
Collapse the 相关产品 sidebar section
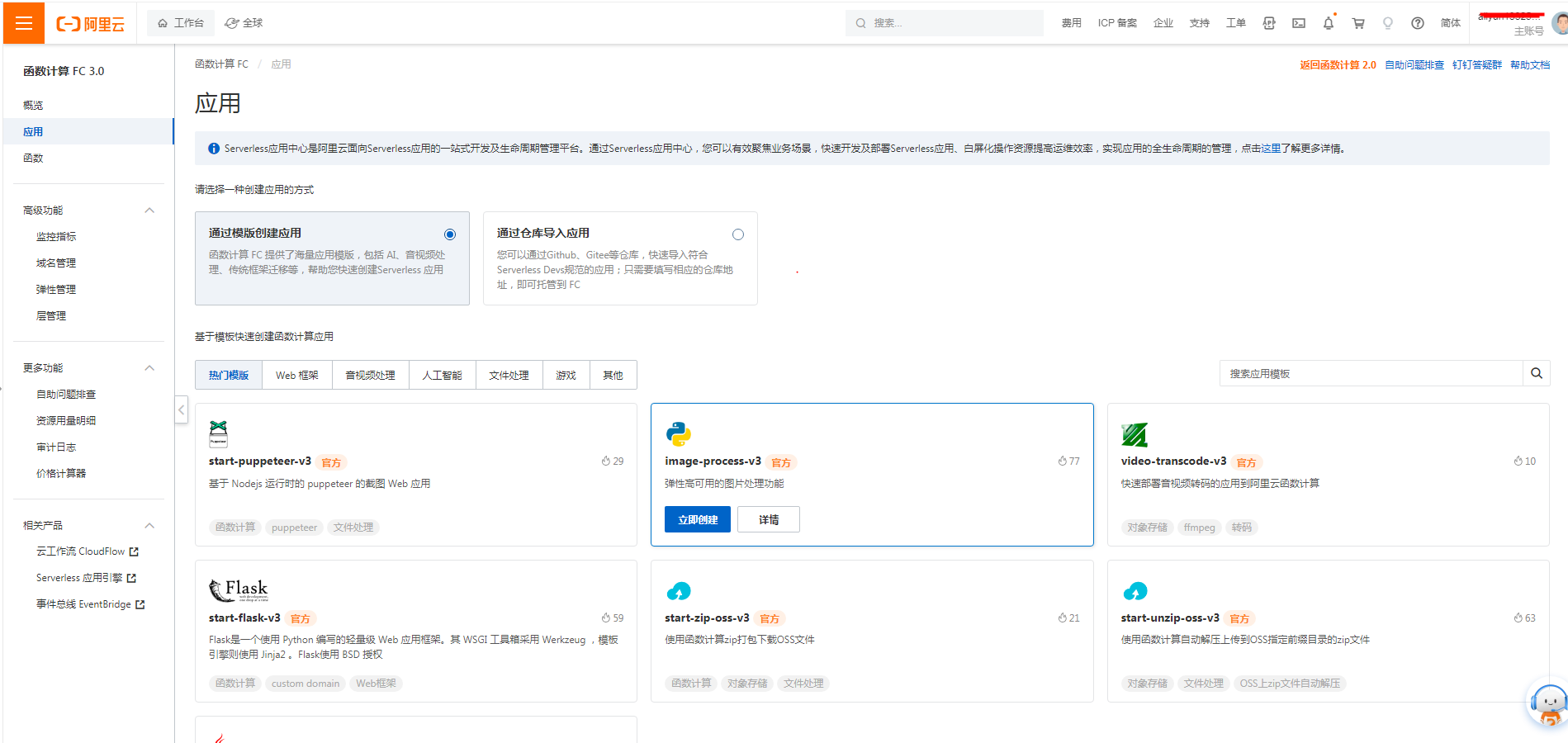149,526
